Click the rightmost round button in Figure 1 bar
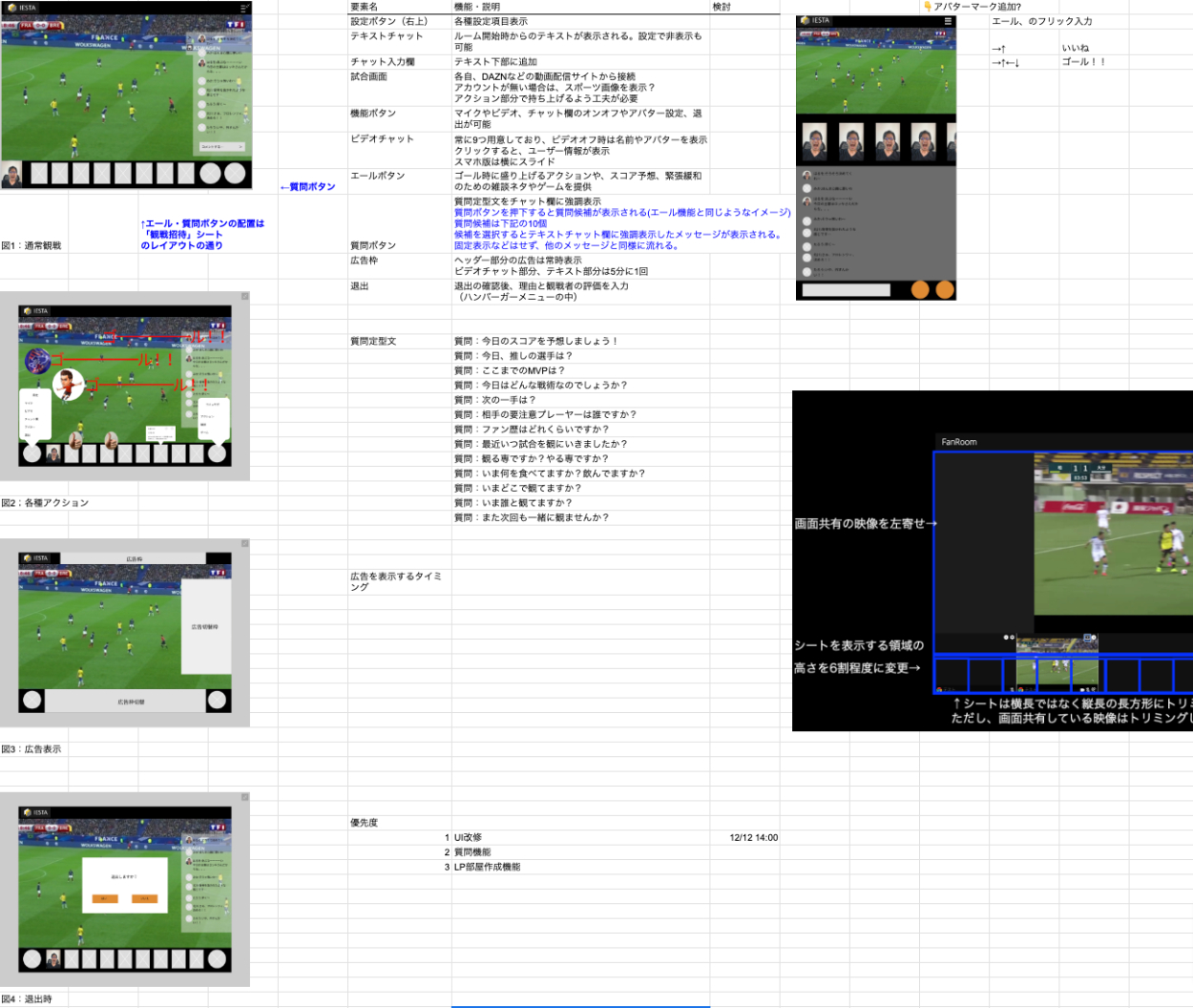This screenshot has height=1008, width=1193. [x=236, y=174]
